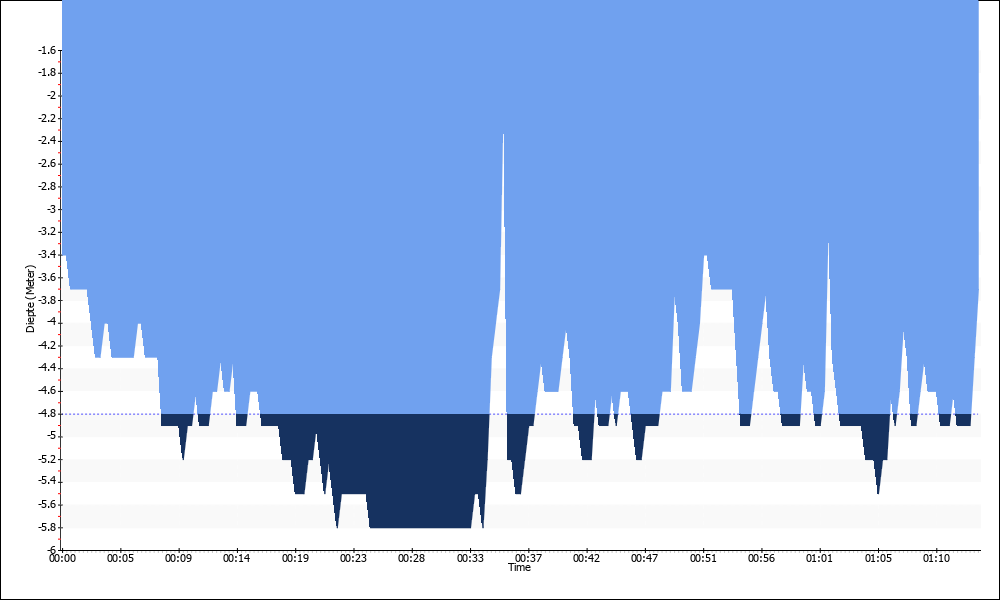Image resolution: width=1000 pixels, height=600 pixels.
Task: Click the -2 depth axis label
Action: (x=52, y=96)
